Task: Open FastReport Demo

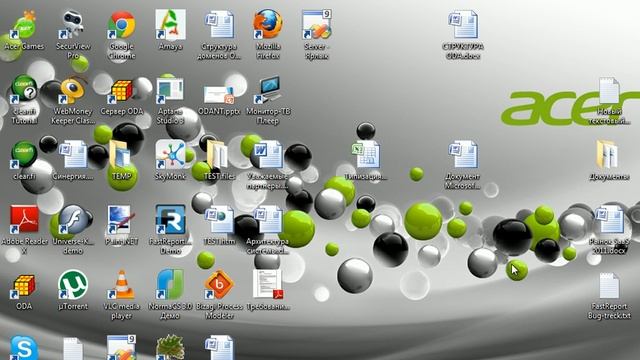Action: coord(170,220)
